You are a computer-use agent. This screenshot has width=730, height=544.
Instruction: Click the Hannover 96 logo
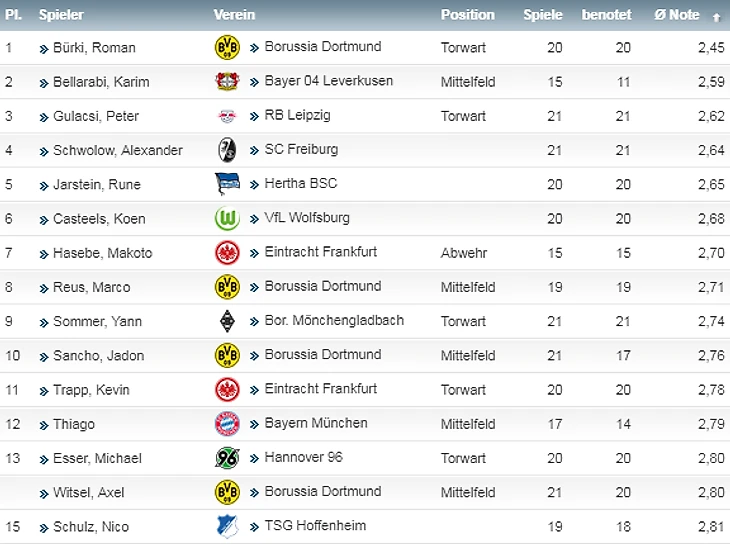227,458
